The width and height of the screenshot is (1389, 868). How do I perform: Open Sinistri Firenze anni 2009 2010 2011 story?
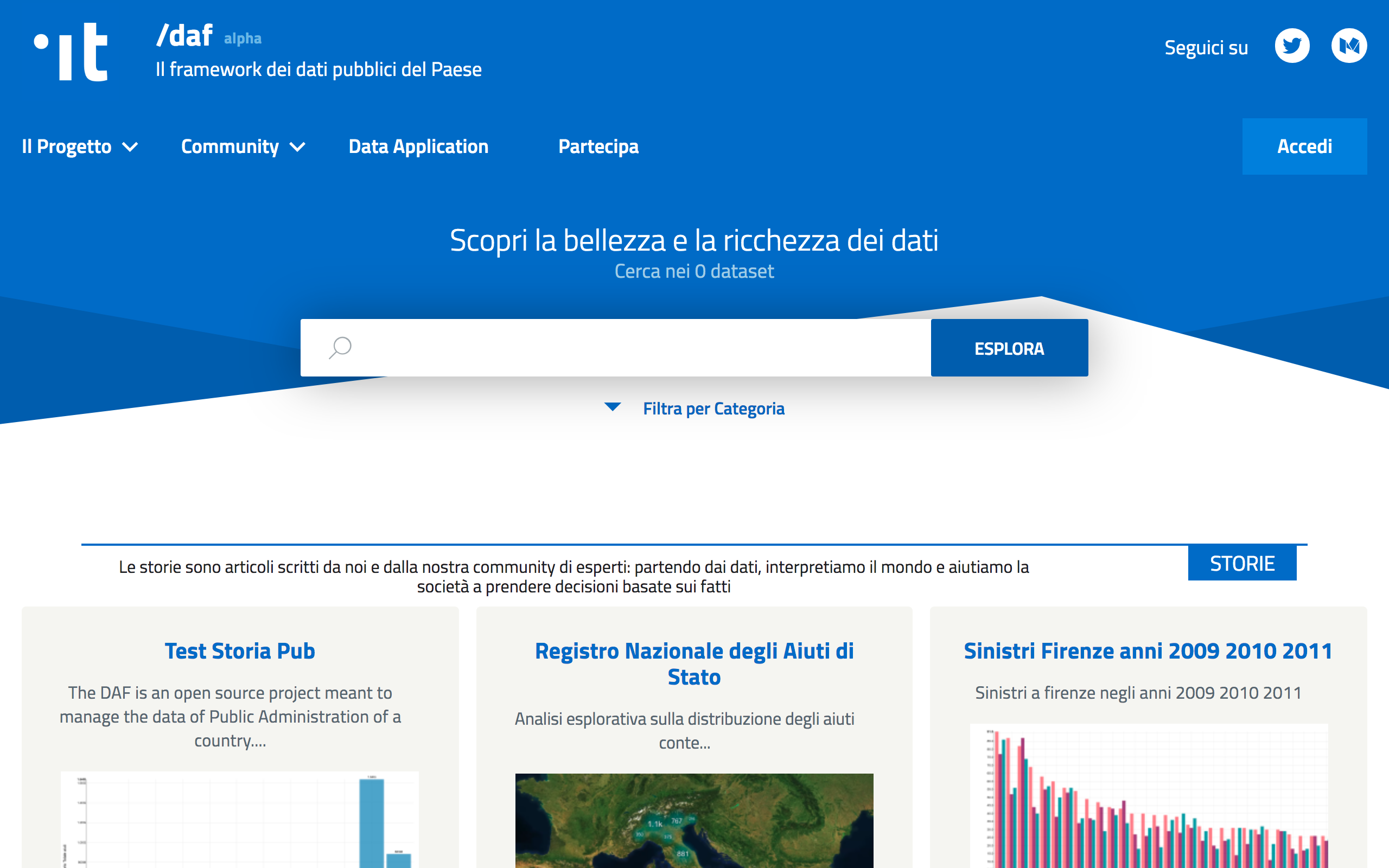point(1148,651)
